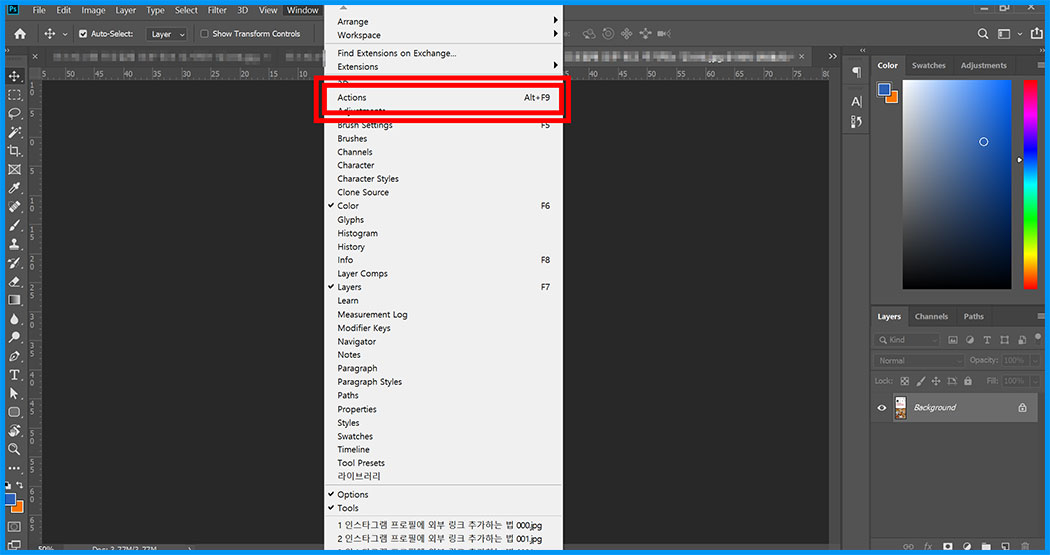Click the delete layer trash icon
The image size is (1050, 555).
click(x=1025, y=546)
